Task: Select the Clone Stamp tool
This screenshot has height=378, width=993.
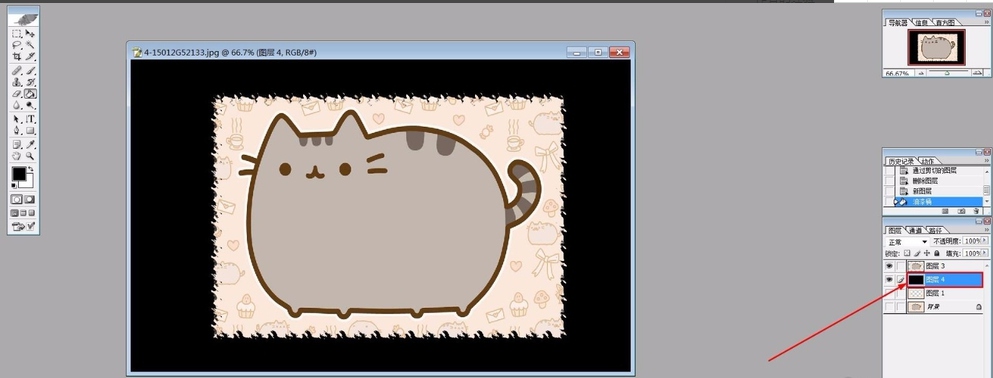Action: point(17,82)
